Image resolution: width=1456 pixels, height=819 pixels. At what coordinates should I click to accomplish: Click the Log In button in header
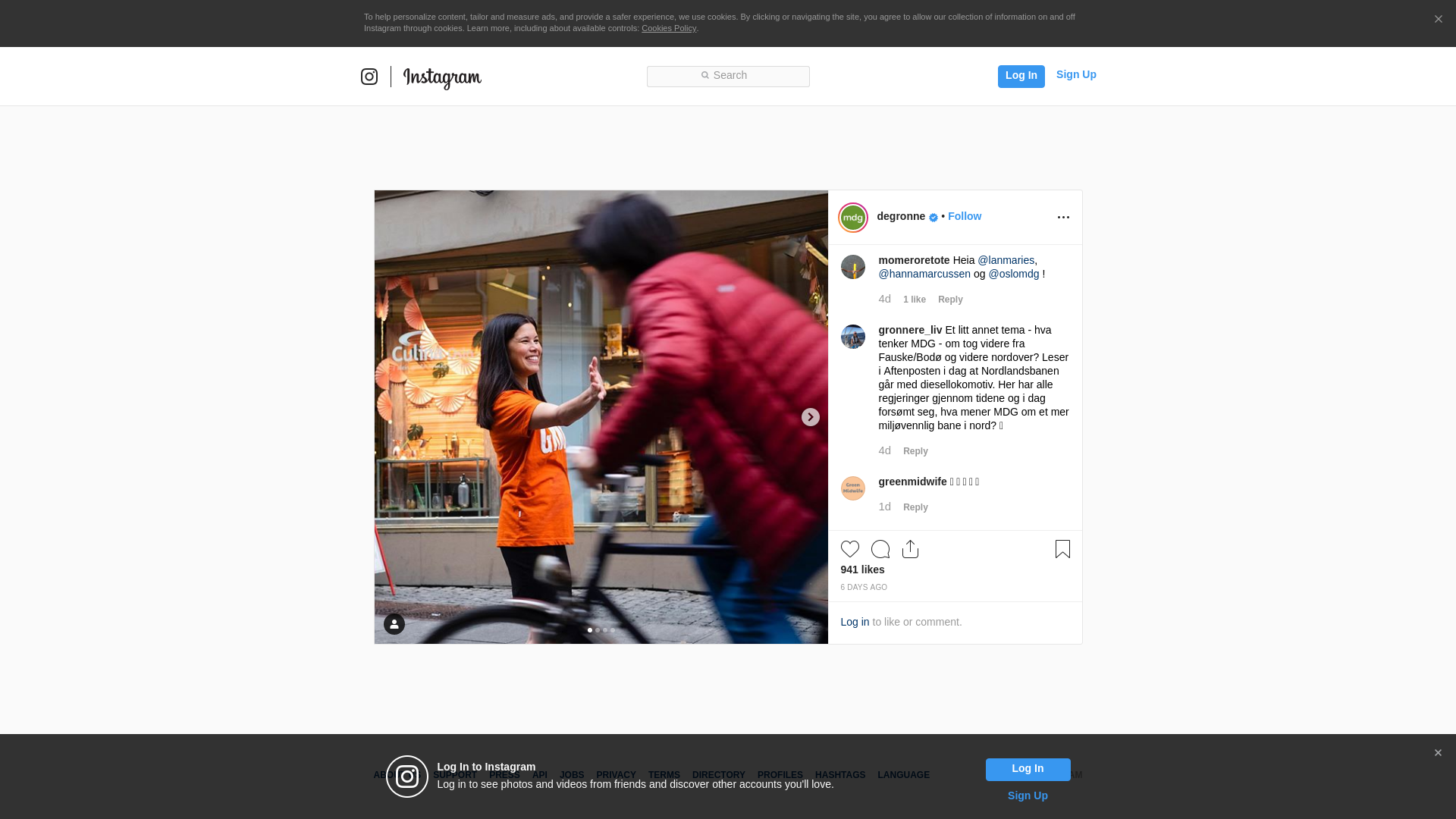coord(1021,76)
